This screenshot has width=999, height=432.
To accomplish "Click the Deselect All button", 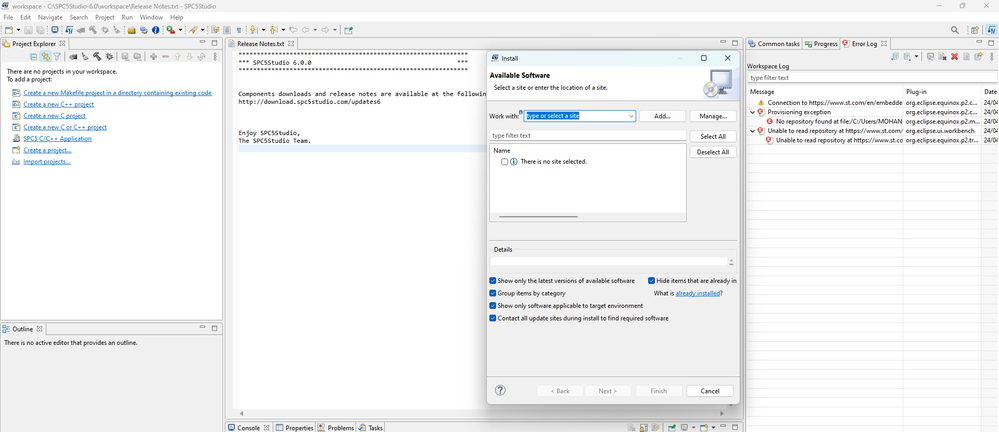I will pyautogui.click(x=712, y=152).
